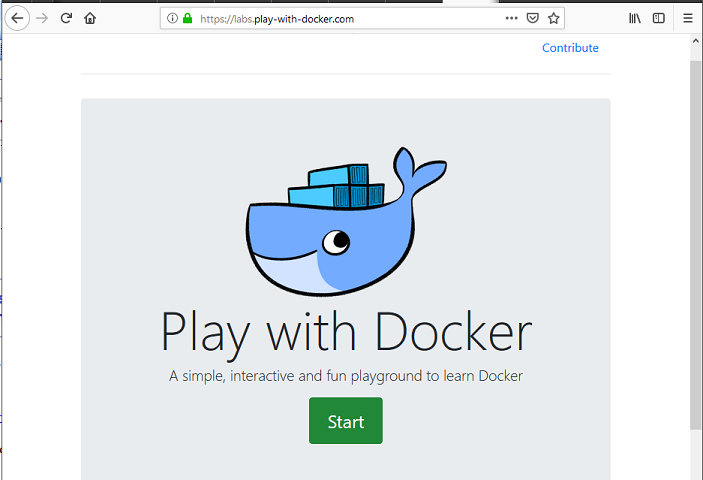The height and width of the screenshot is (480, 703).
Task: Open the Library bookmarks icon
Action: (634, 18)
